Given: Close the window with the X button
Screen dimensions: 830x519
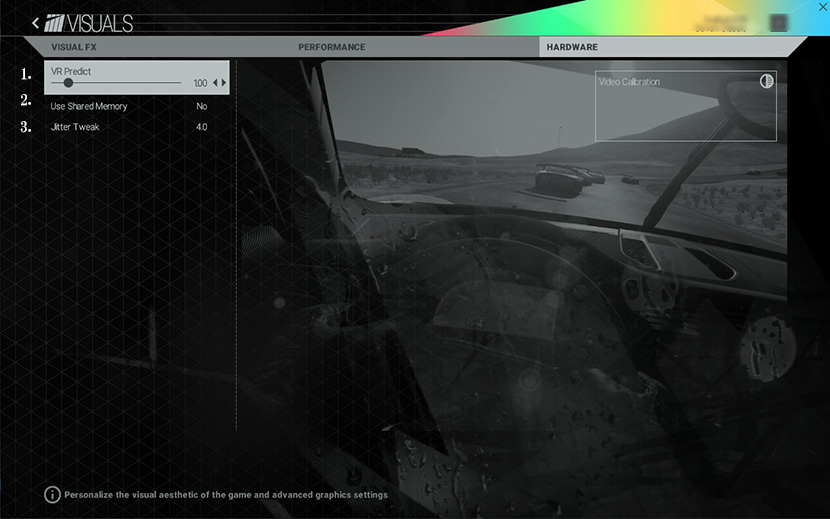Looking at the screenshot, I should pos(823,7).
